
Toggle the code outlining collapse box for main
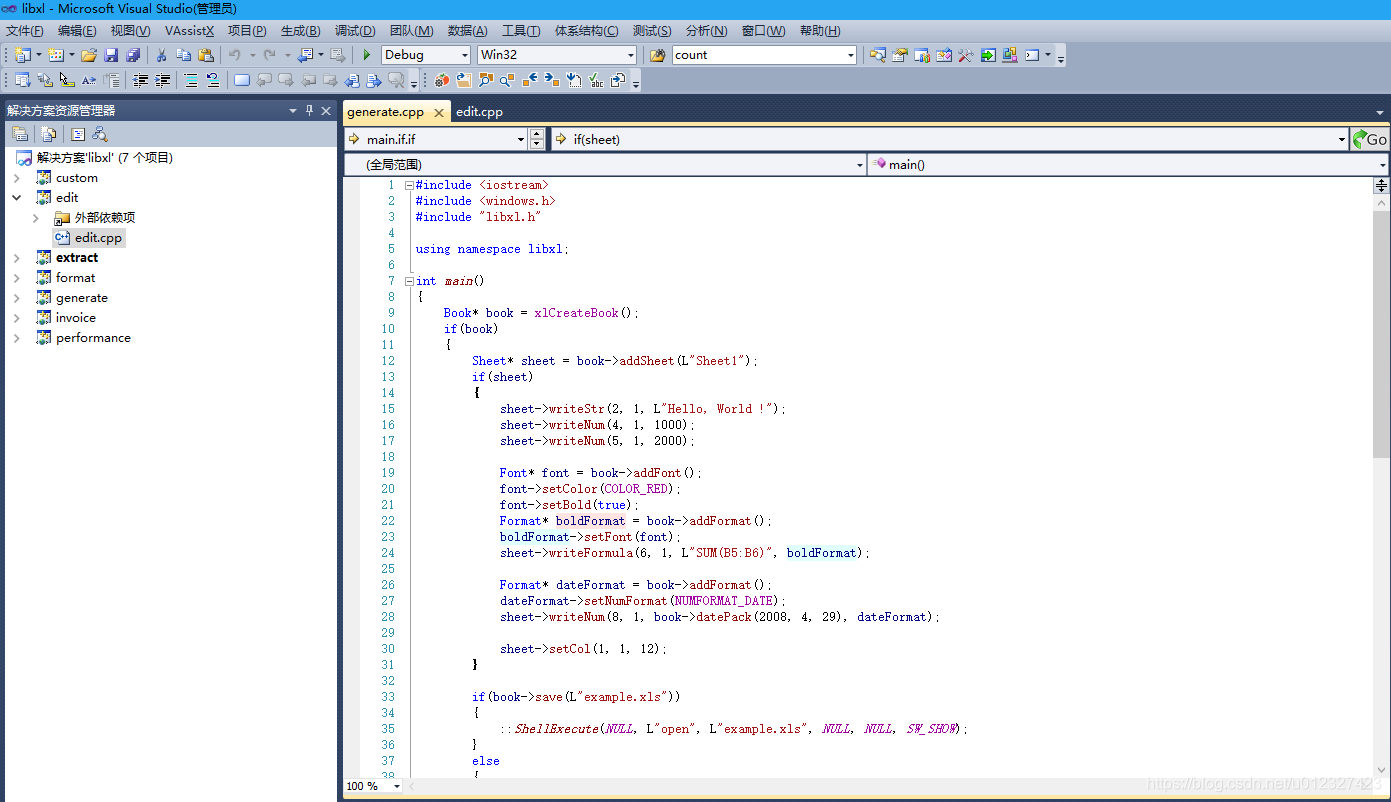pos(409,281)
